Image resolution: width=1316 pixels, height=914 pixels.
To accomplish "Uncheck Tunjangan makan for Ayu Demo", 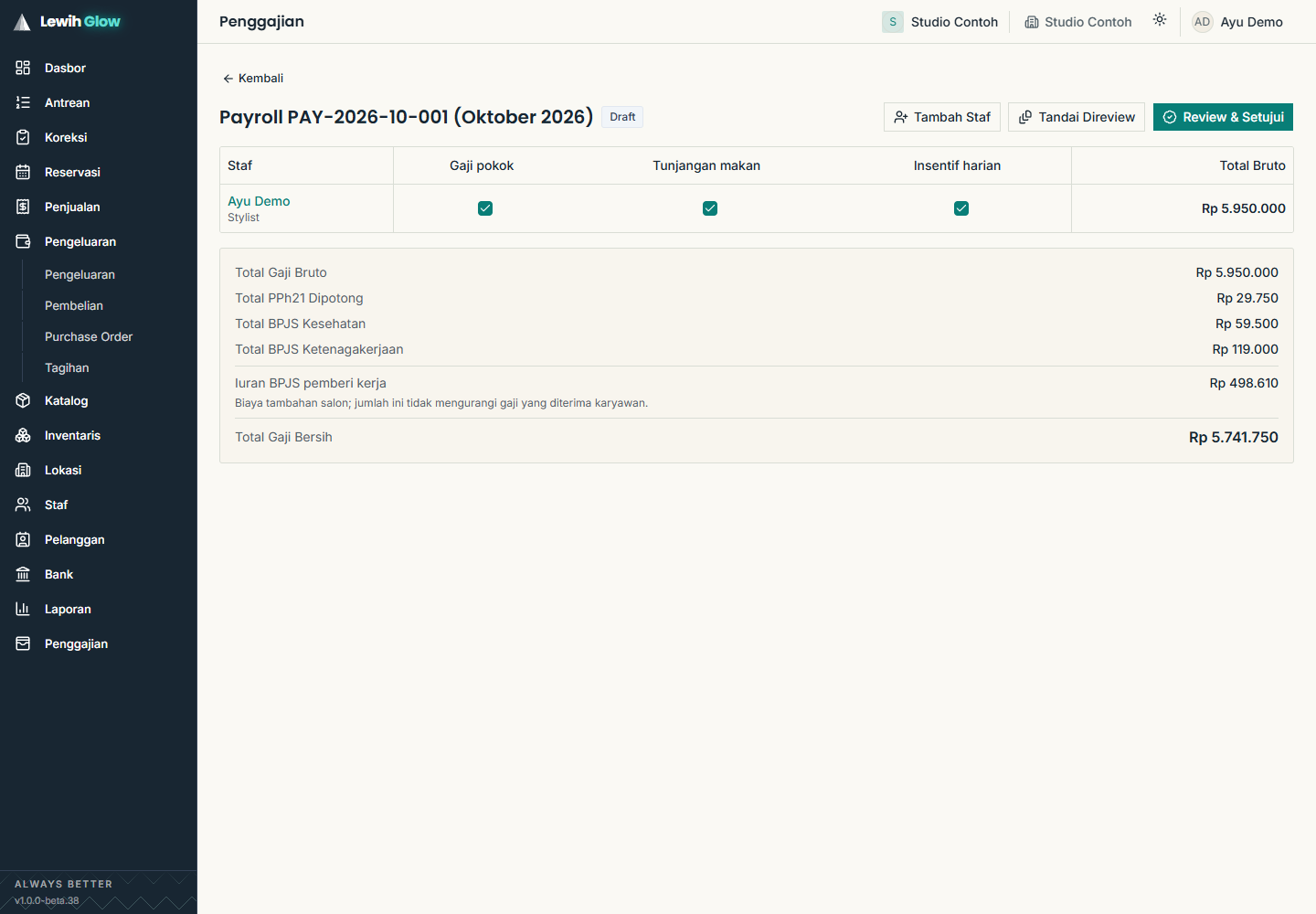I will (710, 208).
